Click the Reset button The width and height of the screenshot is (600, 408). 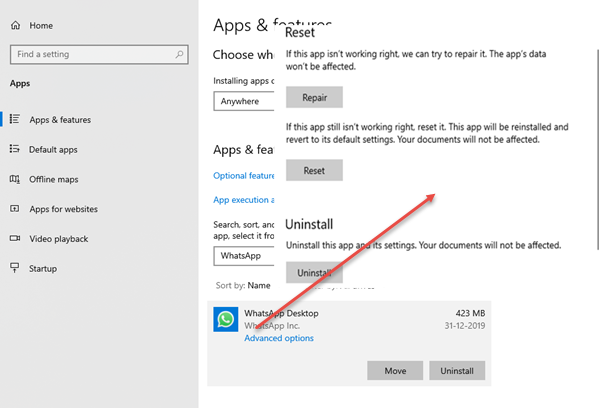click(314, 170)
